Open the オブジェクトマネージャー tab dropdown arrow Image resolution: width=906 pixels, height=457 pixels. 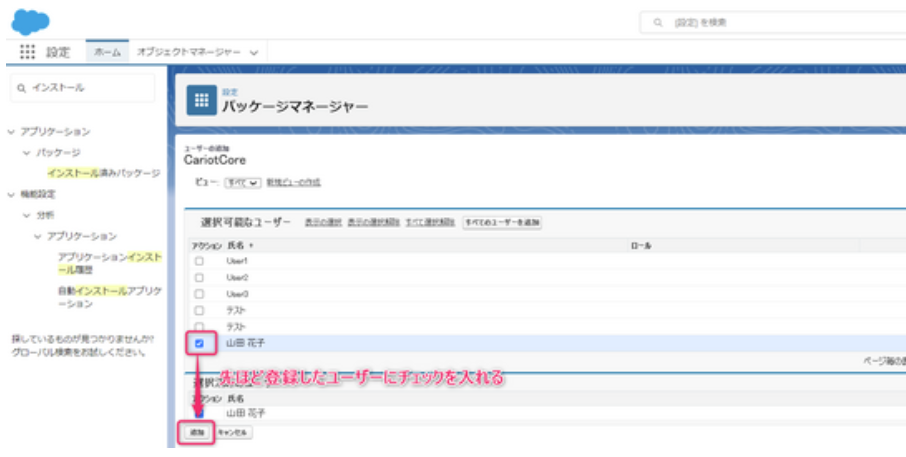point(254,53)
